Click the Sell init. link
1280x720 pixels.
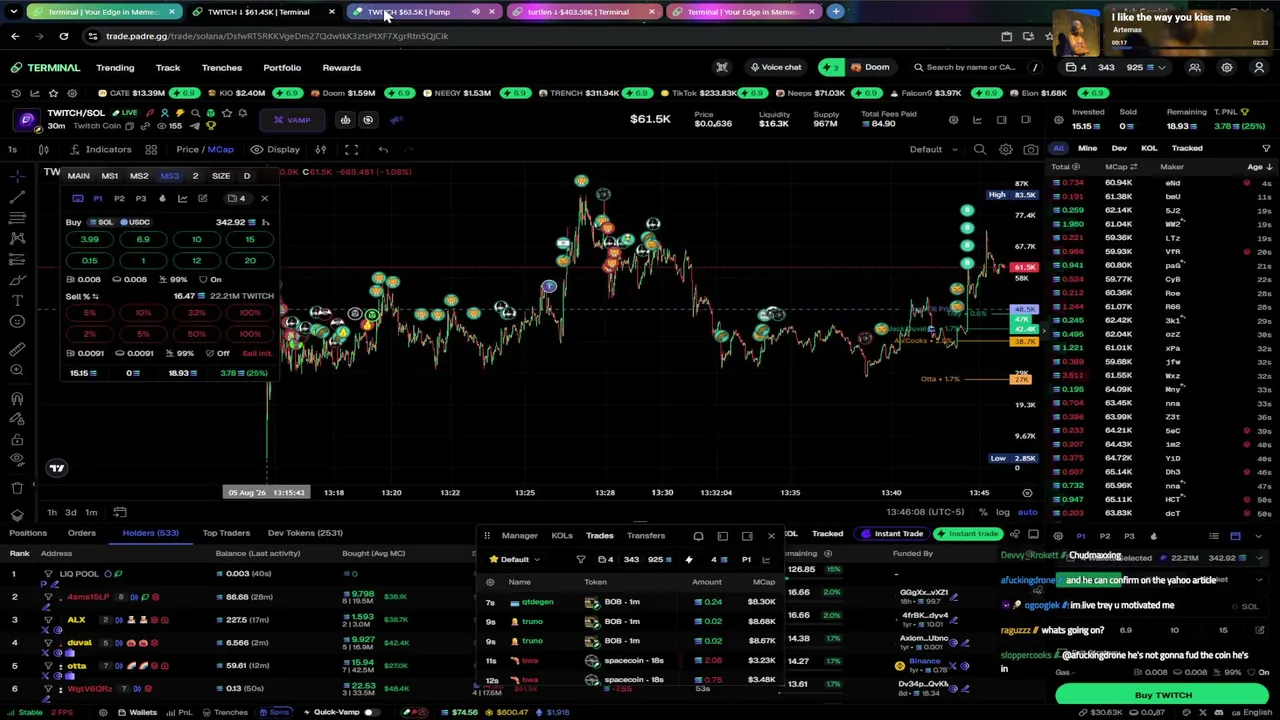pos(257,353)
